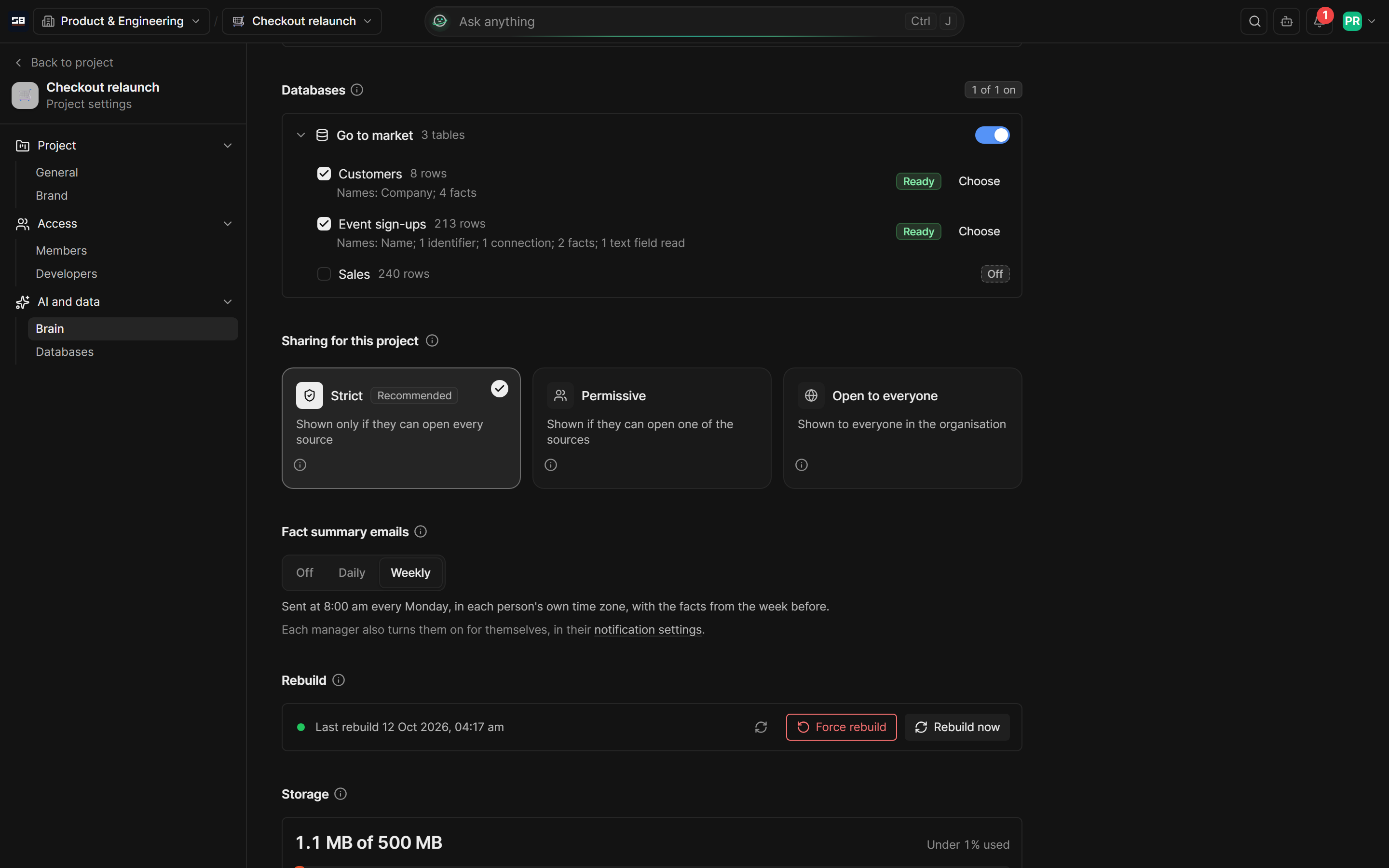Screen dimensions: 1389x868
Task: Click the info icon beside Sharing for this project
Action: (432, 341)
